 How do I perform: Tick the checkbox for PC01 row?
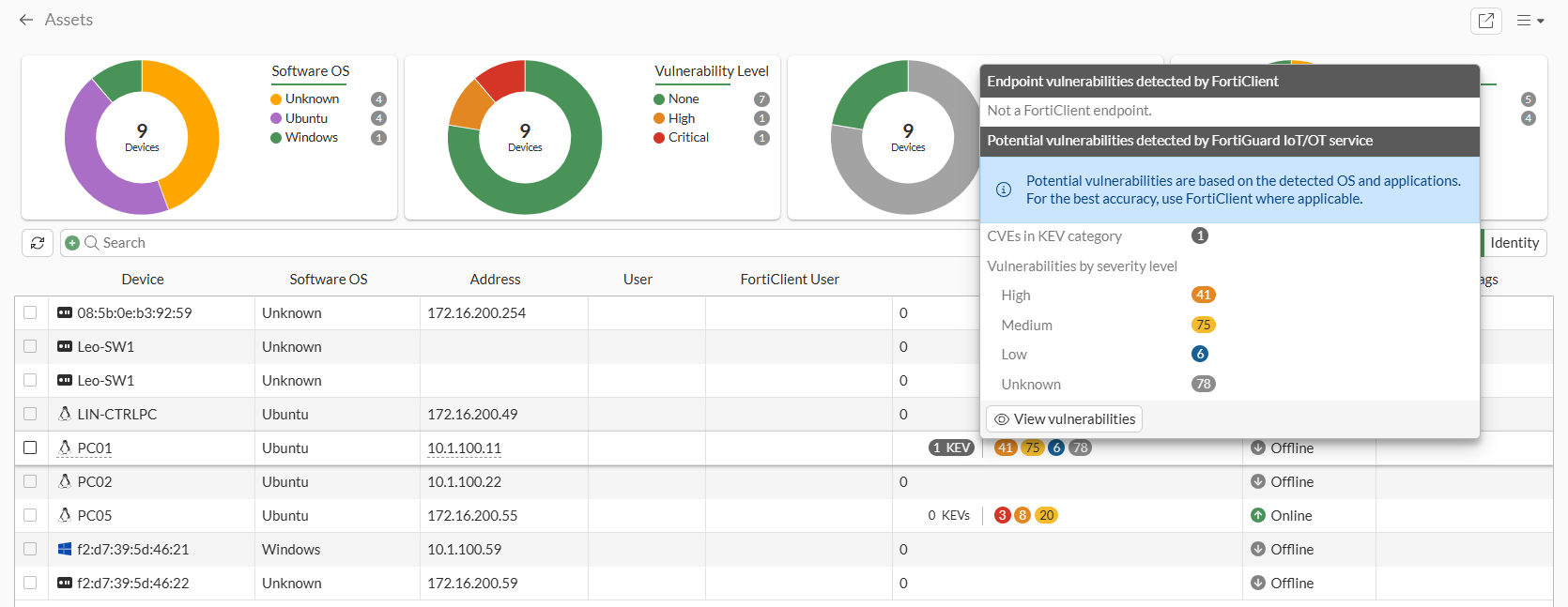(x=30, y=448)
